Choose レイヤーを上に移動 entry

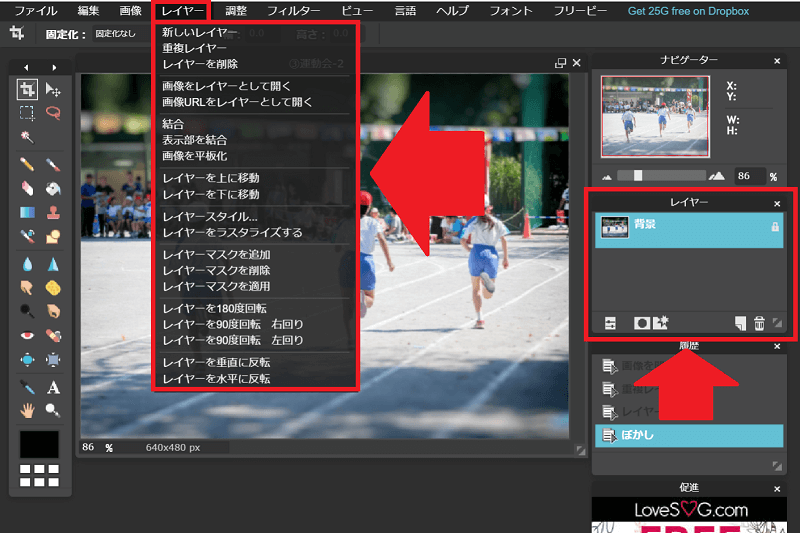coord(211,178)
